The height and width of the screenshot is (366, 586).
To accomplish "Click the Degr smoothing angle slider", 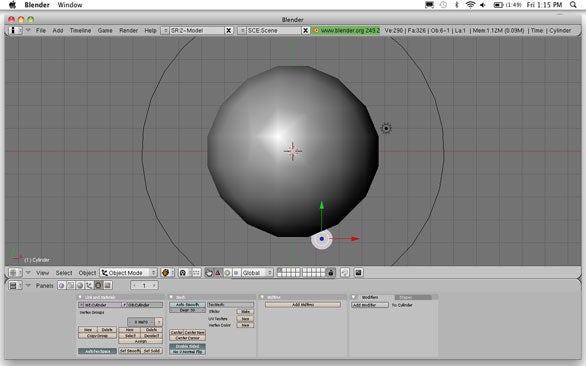I will (187, 310).
